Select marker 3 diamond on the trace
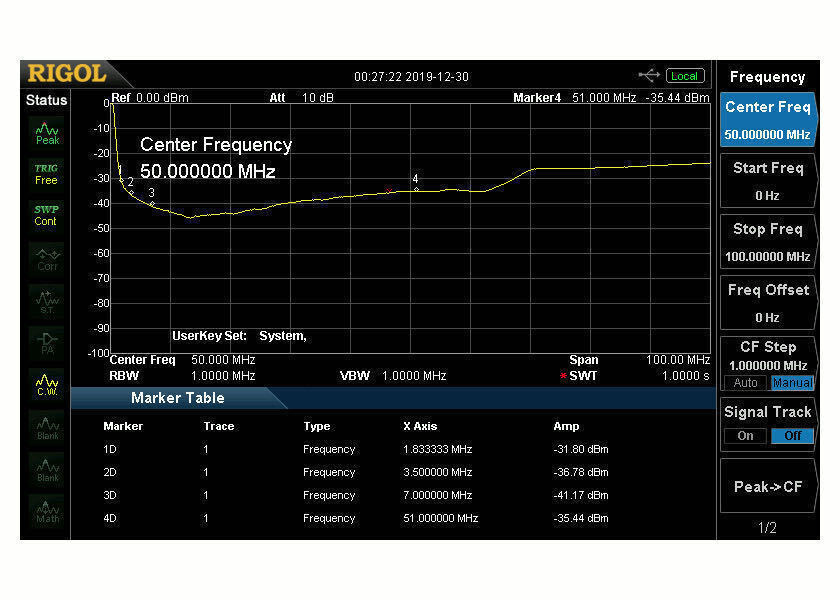This screenshot has height=600, width=840. pos(153,204)
